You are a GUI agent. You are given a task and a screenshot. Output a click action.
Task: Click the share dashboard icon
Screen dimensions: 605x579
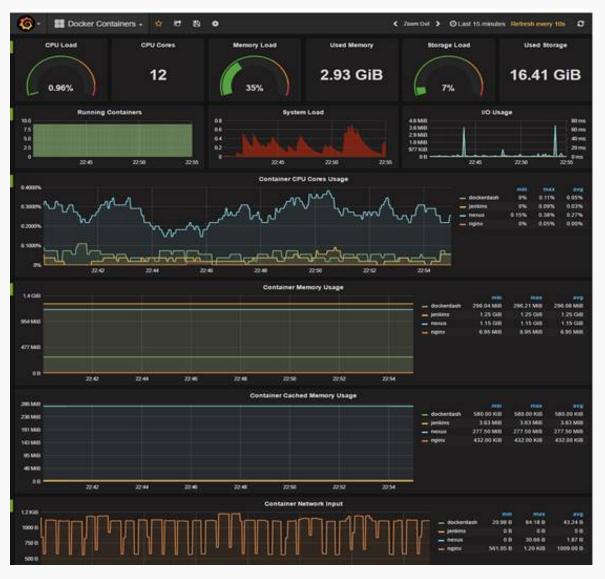tap(177, 24)
